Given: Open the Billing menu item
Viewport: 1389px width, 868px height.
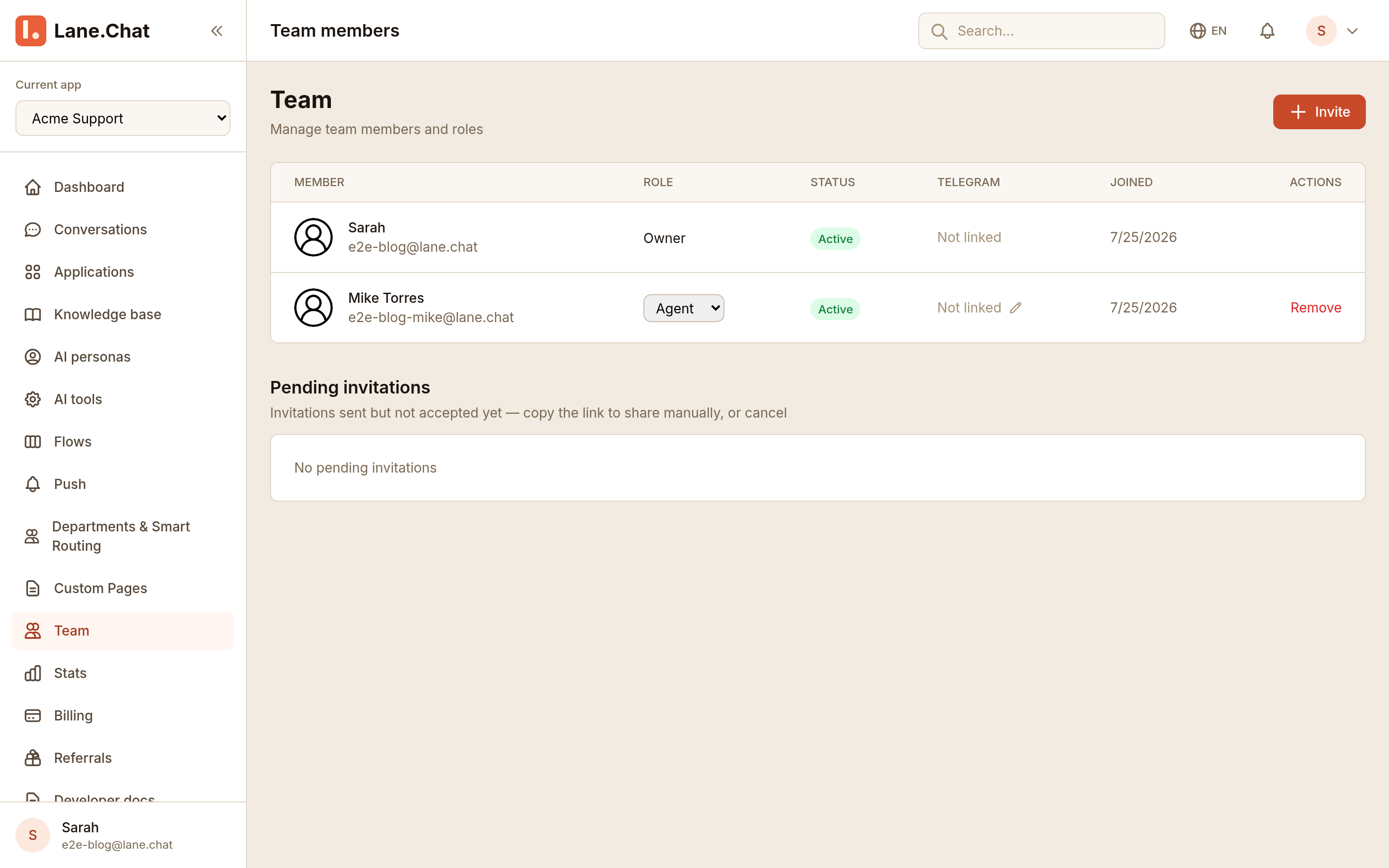Looking at the screenshot, I should point(123,716).
